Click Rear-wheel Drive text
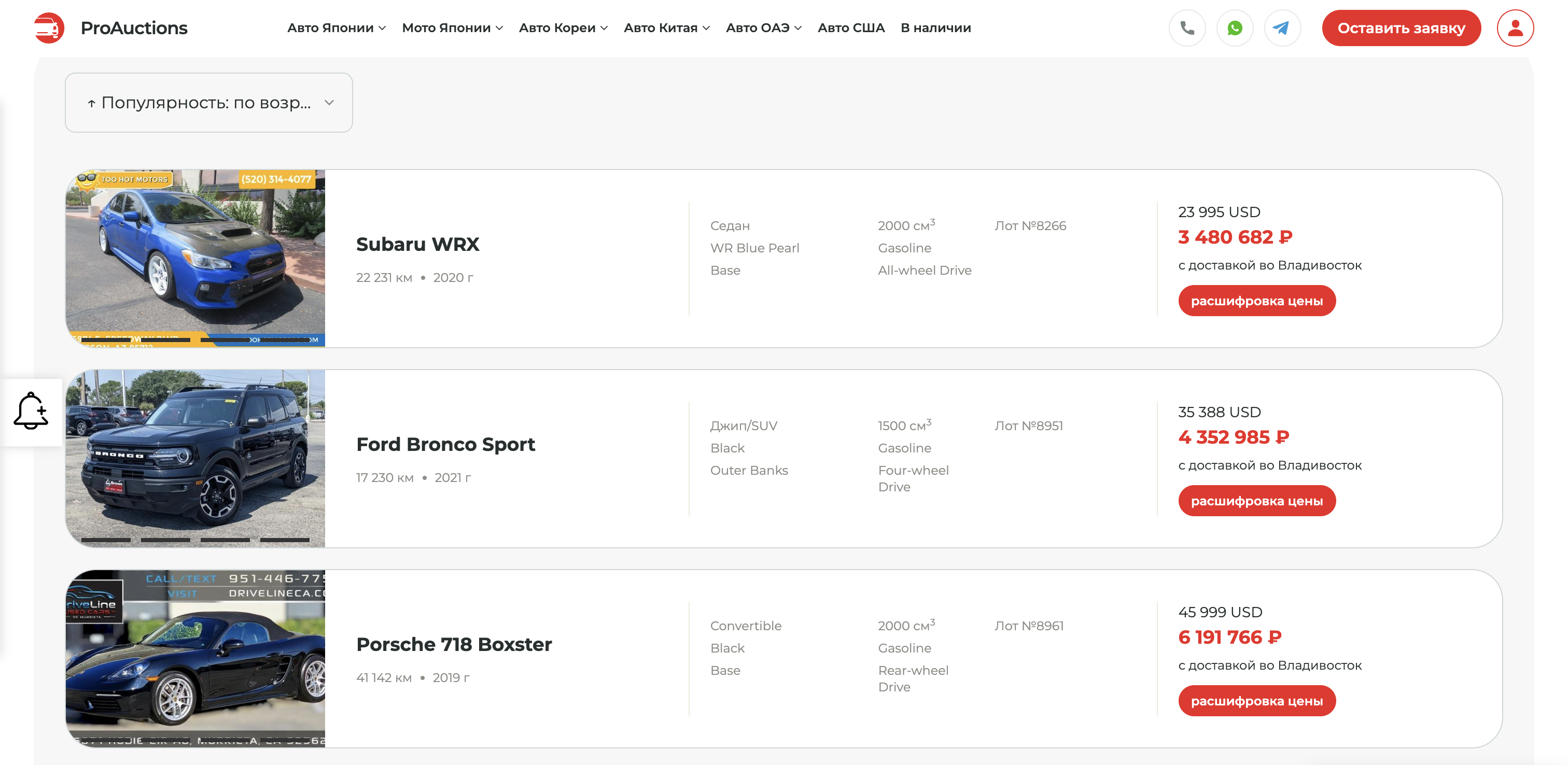 [x=913, y=678]
